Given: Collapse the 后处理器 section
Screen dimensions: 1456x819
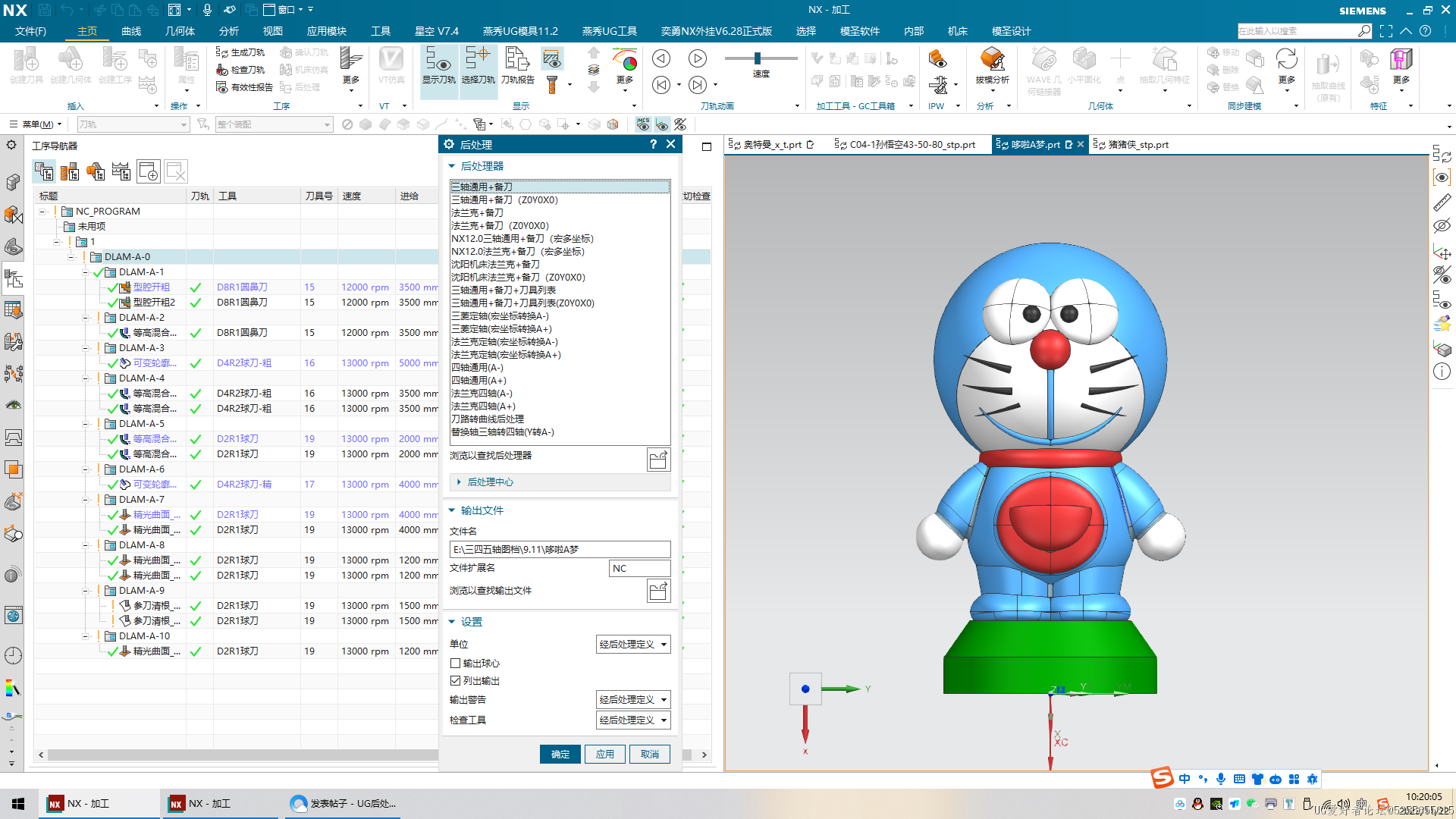Looking at the screenshot, I should tap(452, 166).
